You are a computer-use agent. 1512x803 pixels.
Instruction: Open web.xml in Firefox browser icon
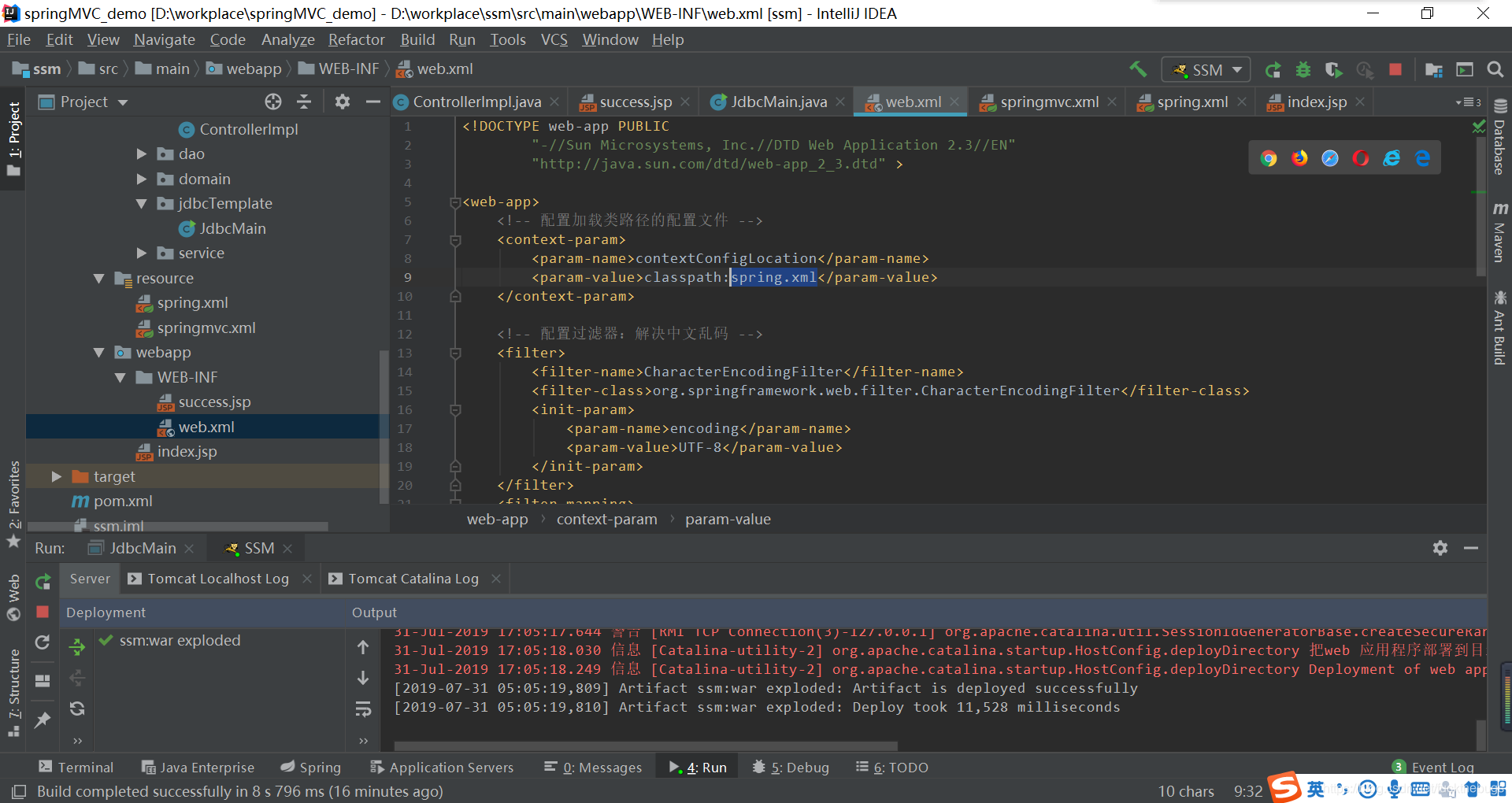tap(1299, 158)
